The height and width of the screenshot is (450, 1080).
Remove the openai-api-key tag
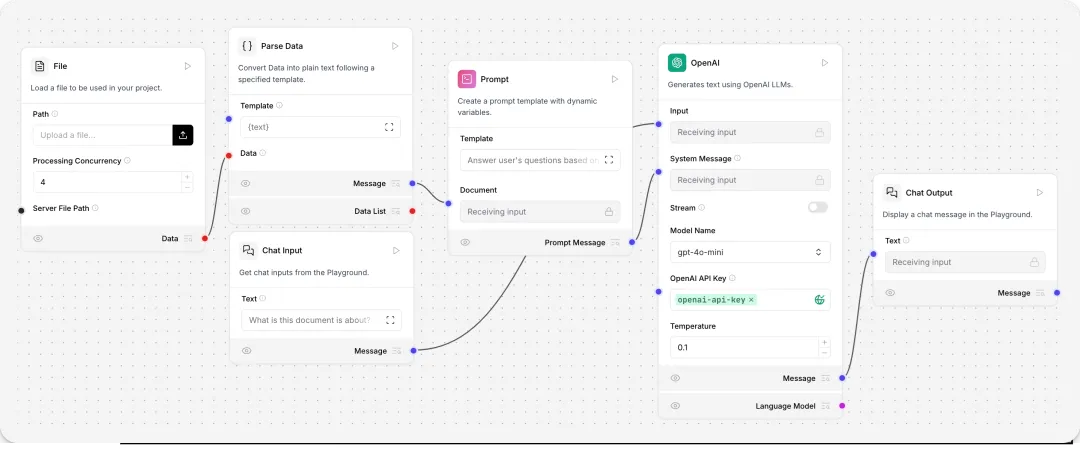pos(751,299)
